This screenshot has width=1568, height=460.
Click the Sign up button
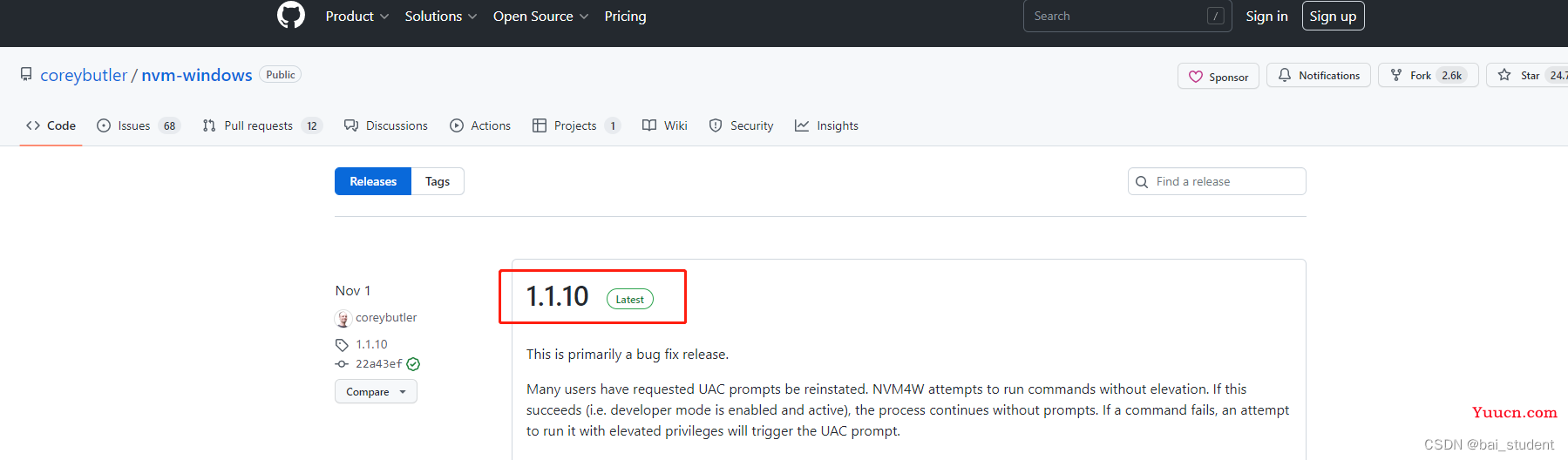pos(1333,16)
